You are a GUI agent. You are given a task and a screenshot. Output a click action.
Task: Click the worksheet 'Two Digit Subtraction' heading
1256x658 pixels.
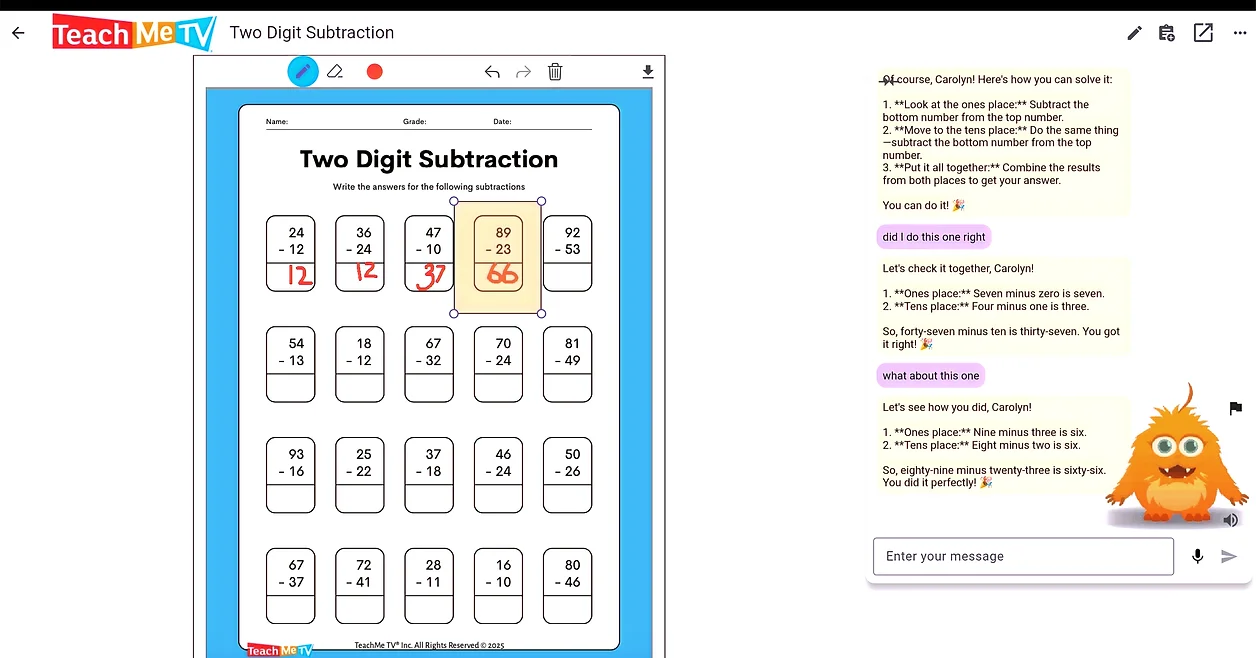(429, 160)
